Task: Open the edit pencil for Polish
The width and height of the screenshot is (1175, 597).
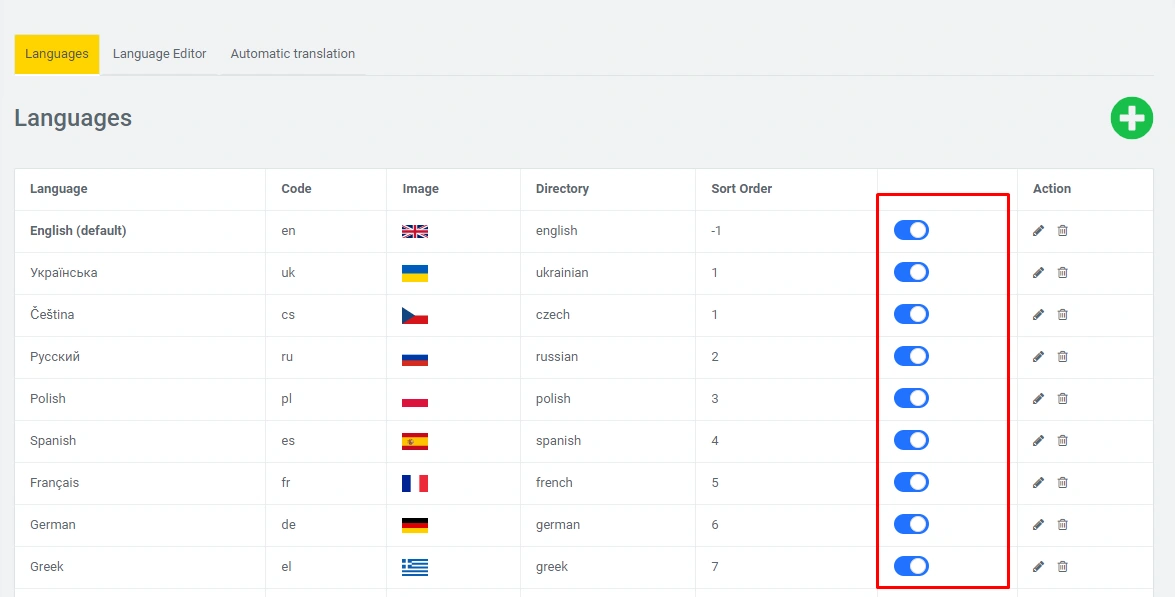Action: [1038, 399]
